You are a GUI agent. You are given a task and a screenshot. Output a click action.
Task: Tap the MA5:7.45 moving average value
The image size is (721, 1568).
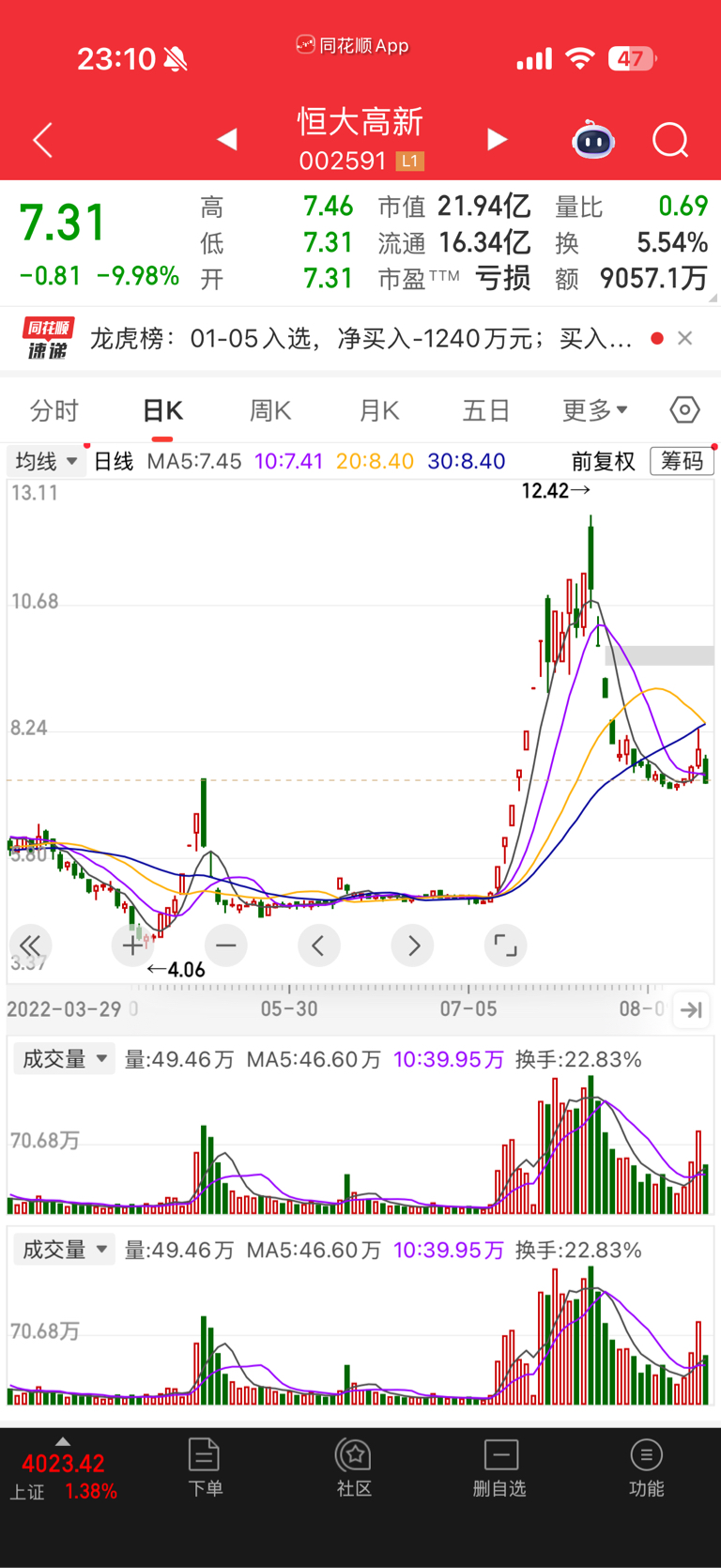point(194,461)
